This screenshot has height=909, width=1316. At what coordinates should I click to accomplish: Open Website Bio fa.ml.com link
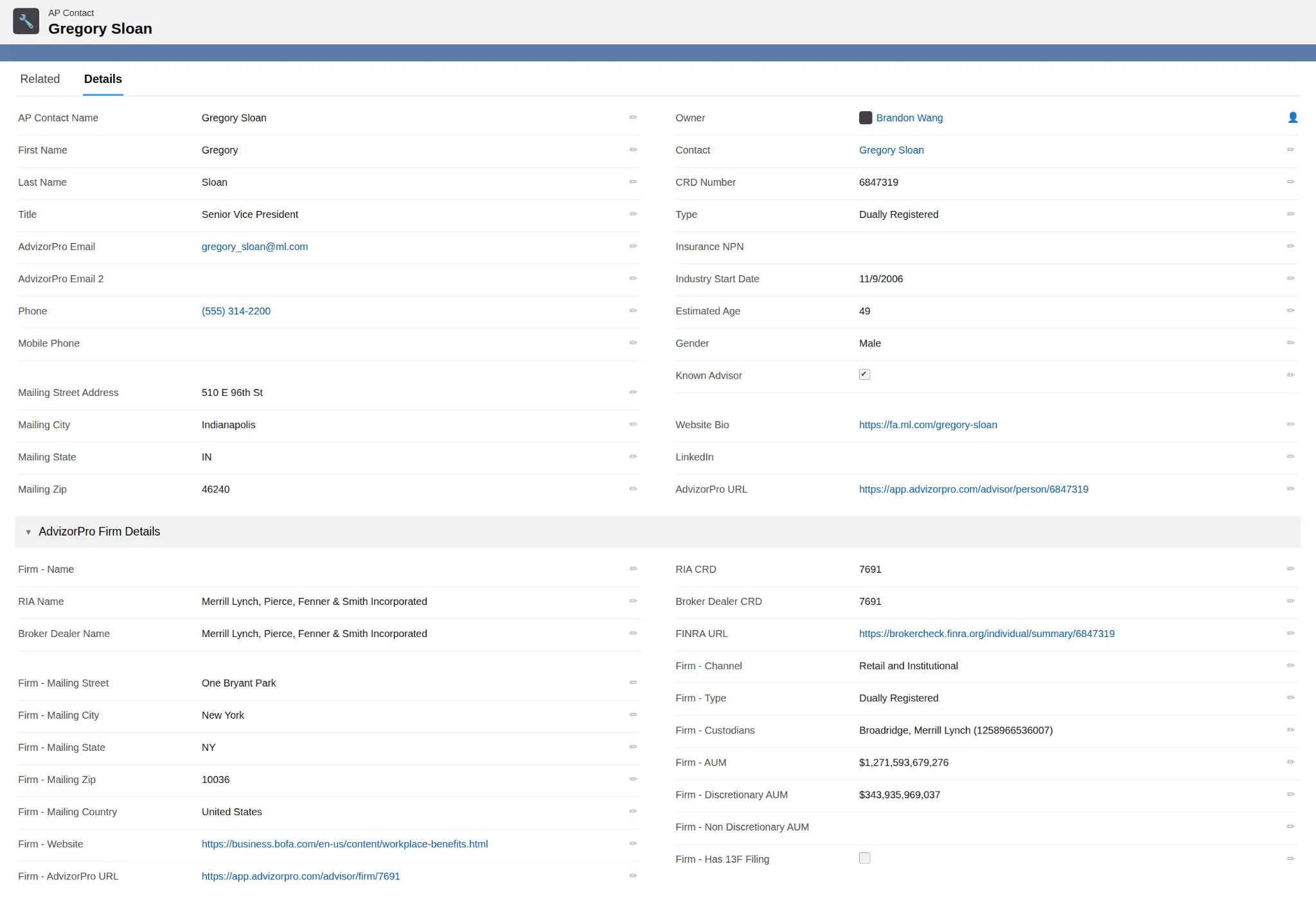coord(928,424)
